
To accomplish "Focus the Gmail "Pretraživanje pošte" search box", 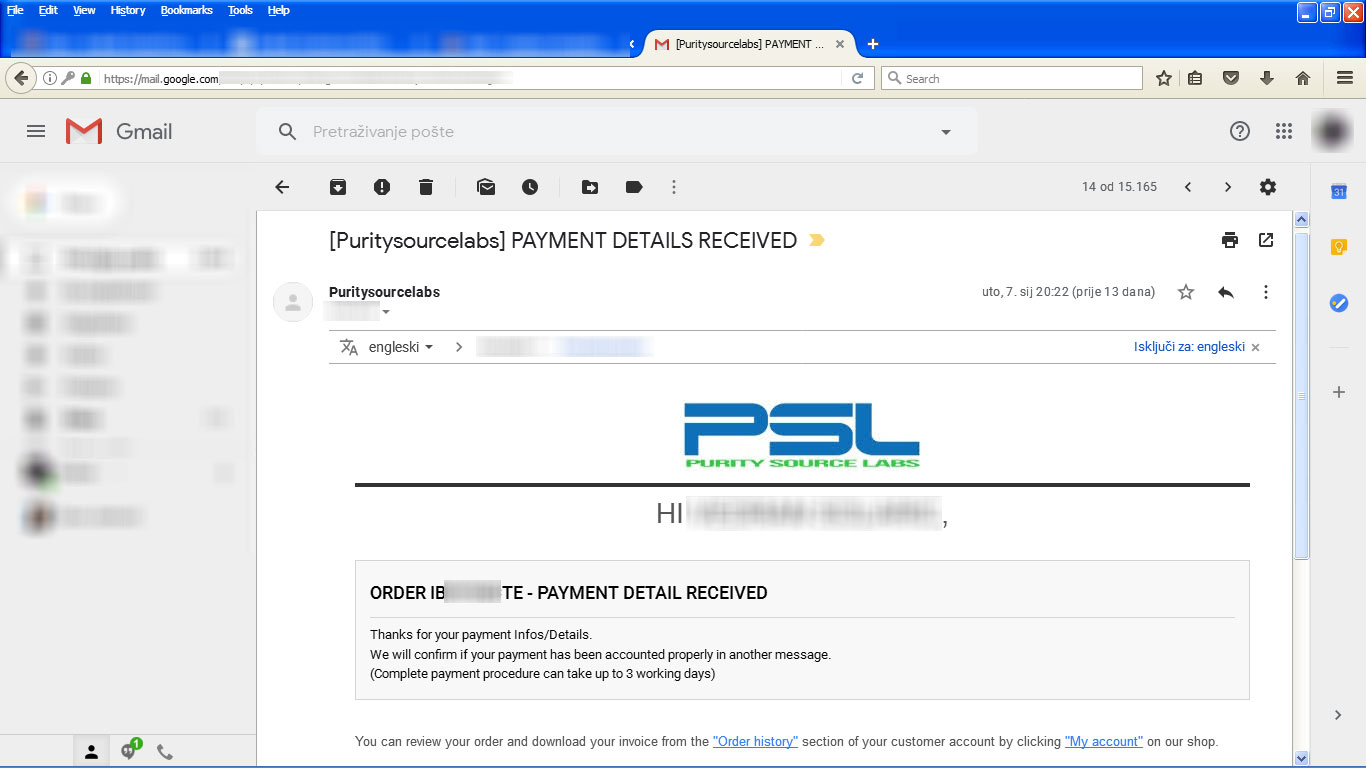I will pyautogui.click(x=616, y=132).
